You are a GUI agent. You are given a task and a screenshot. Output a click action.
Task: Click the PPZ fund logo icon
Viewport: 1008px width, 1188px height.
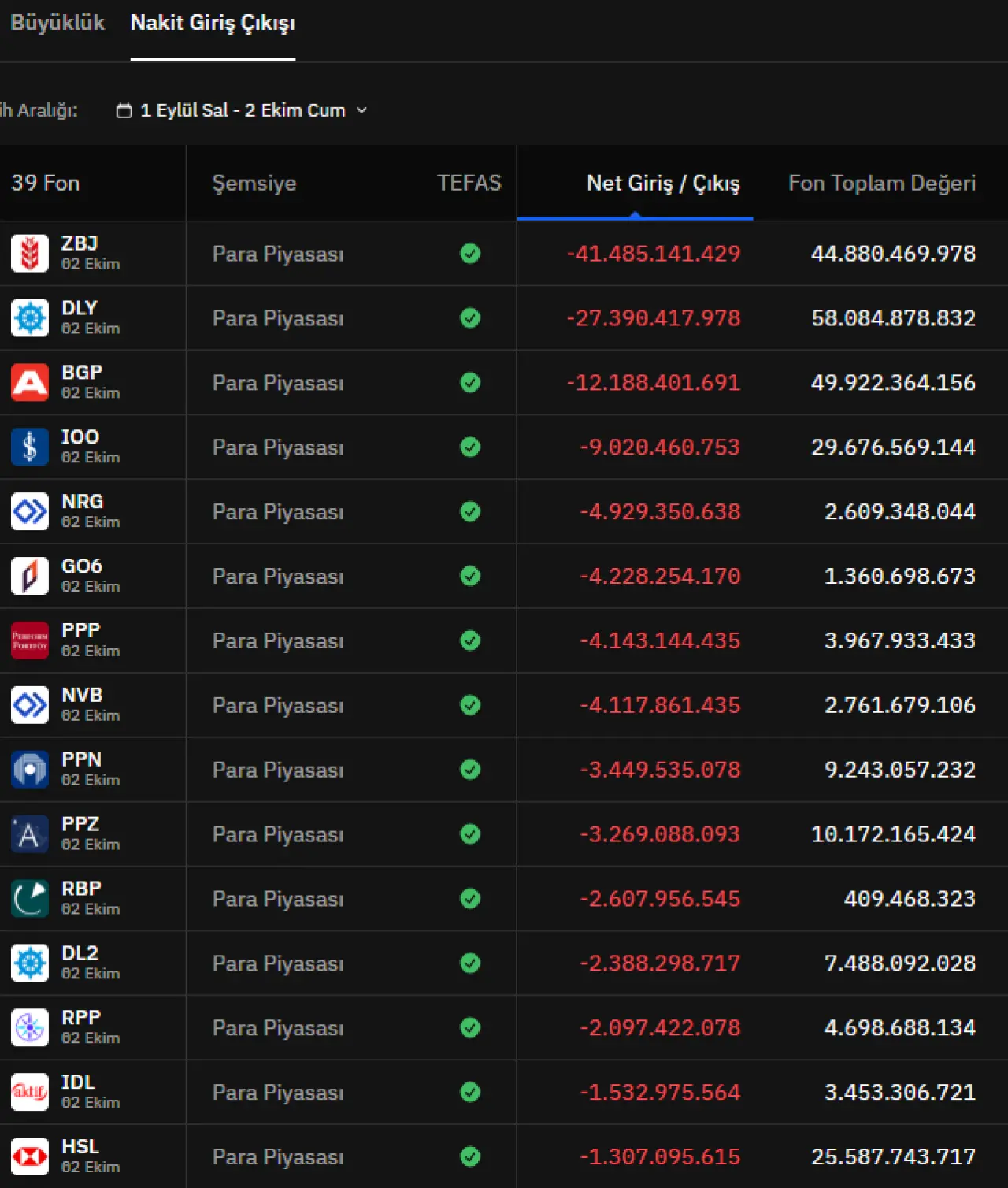30,834
